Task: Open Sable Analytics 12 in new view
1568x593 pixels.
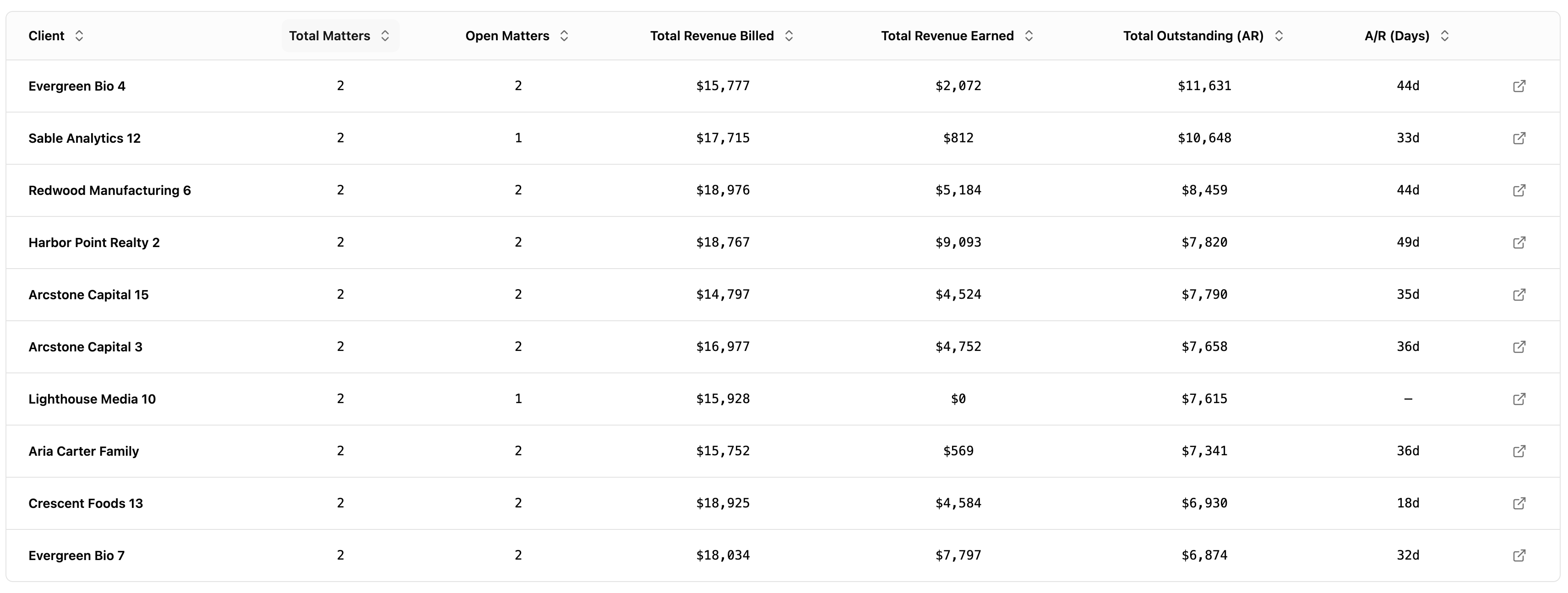Action: click(x=1519, y=138)
